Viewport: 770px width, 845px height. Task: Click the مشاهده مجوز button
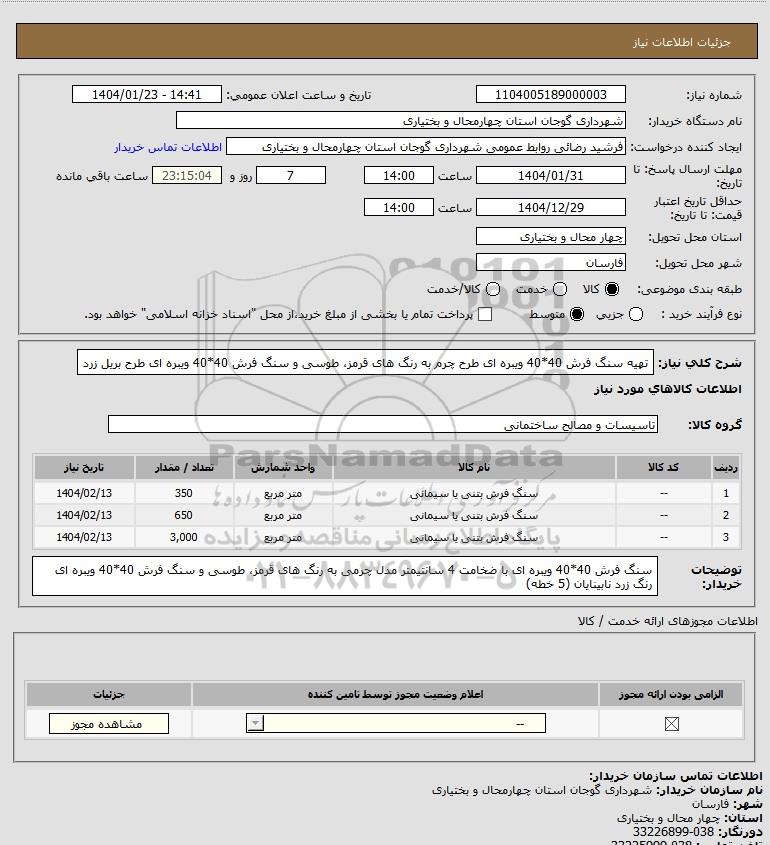coord(108,724)
